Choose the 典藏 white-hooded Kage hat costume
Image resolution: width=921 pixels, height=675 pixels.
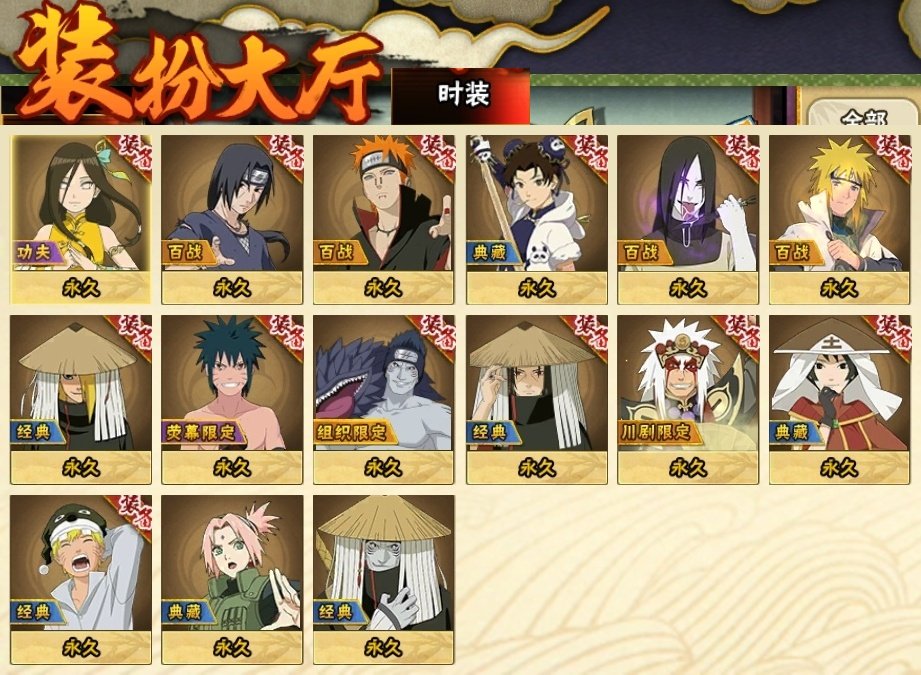839,399
